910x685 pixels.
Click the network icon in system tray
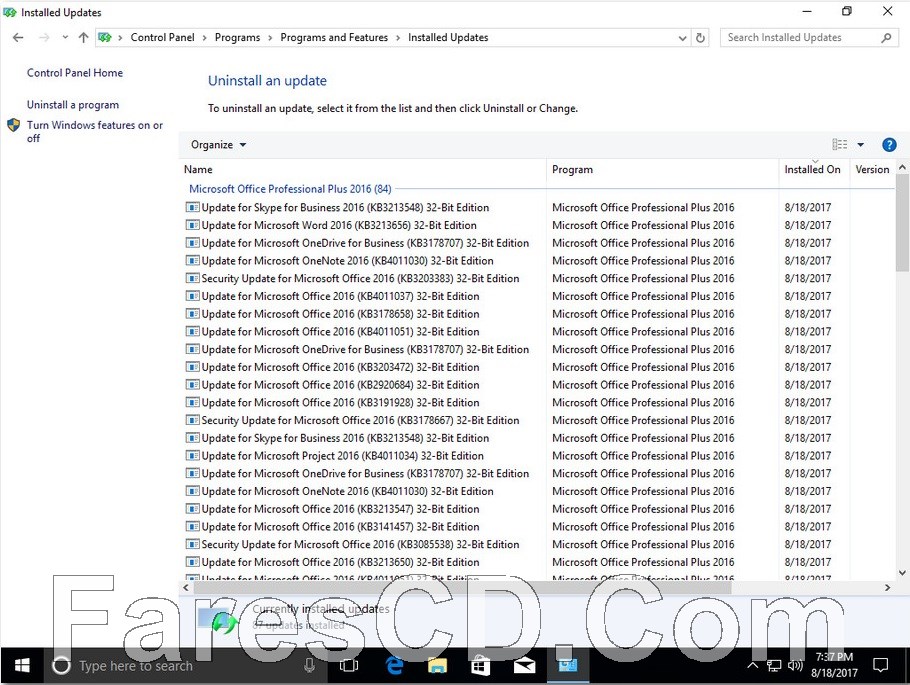[774, 665]
